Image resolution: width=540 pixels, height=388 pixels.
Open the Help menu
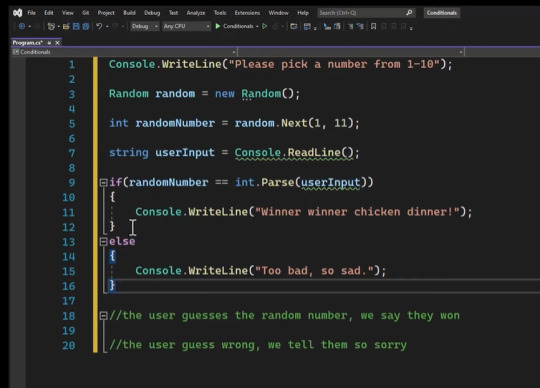click(x=303, y=13)
